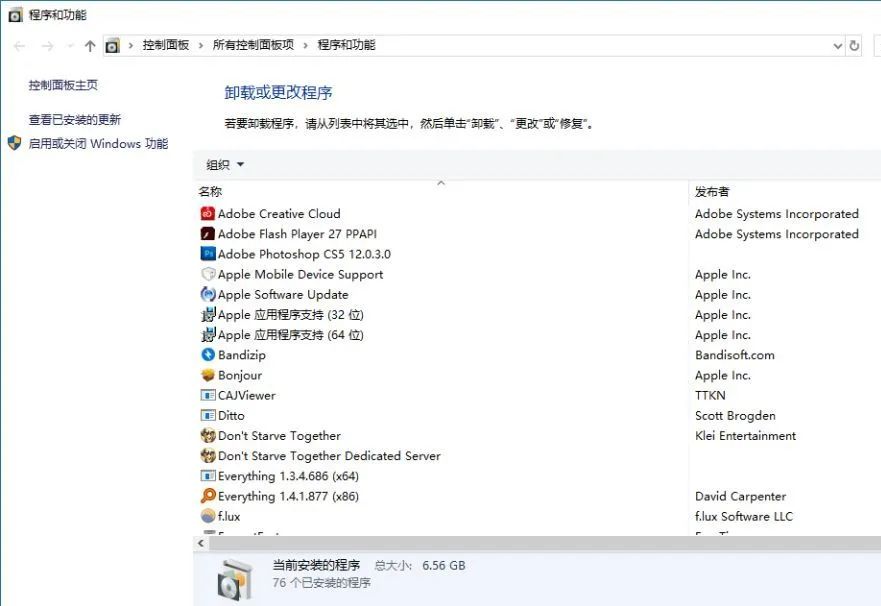Screen dimensions: 881x606
Task: Select the Everything 1.4.1.877 search icon
Action: tap(208, 496)
